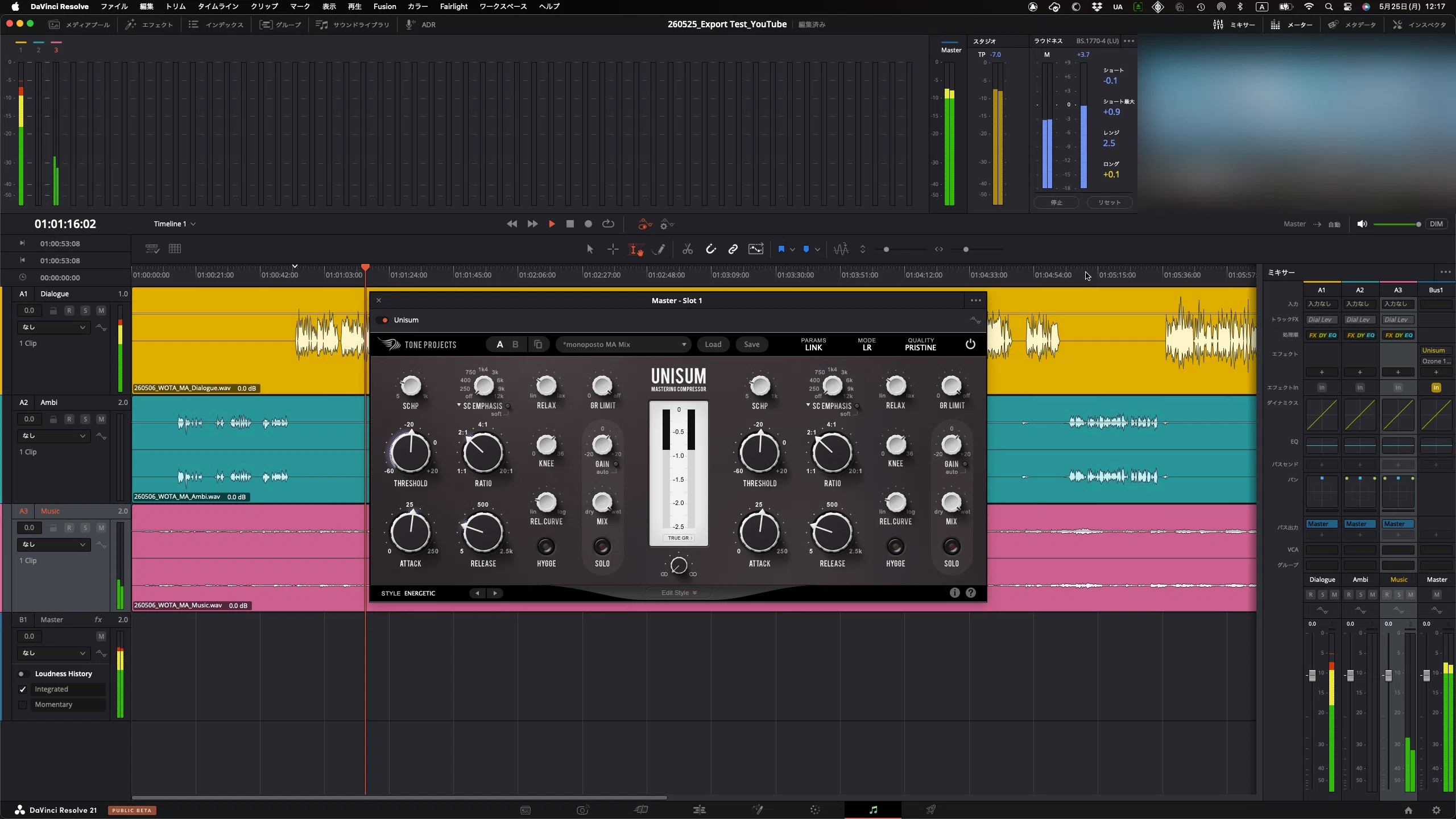1456x819 pixels.
Task: Open the Fairlight menu
Action: [454, 7]
